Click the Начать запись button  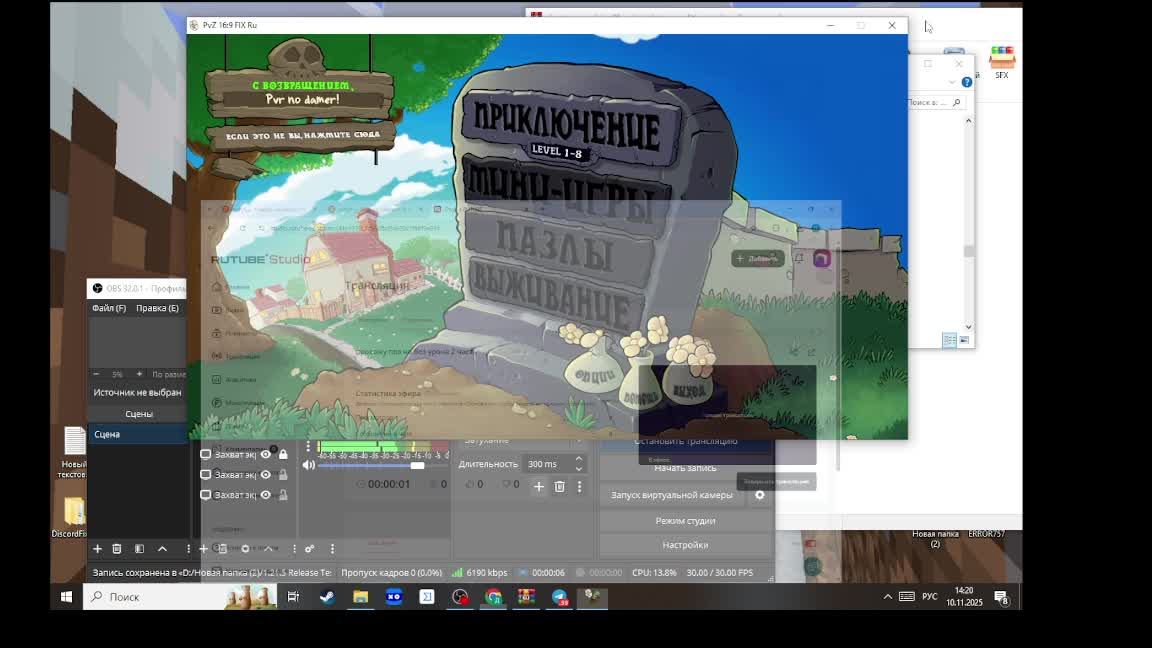point(685,468)
